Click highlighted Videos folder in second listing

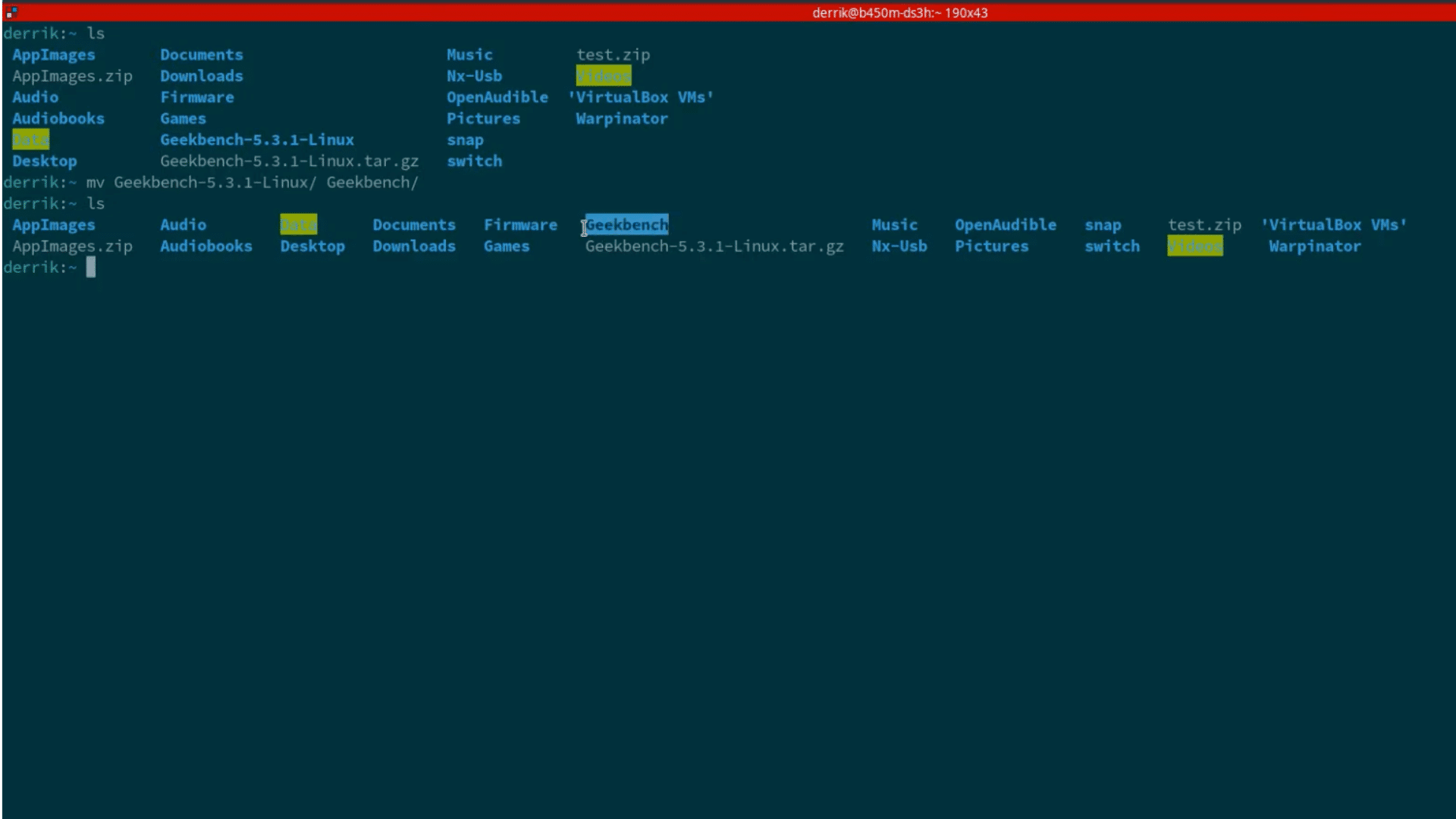(1195, 246)
